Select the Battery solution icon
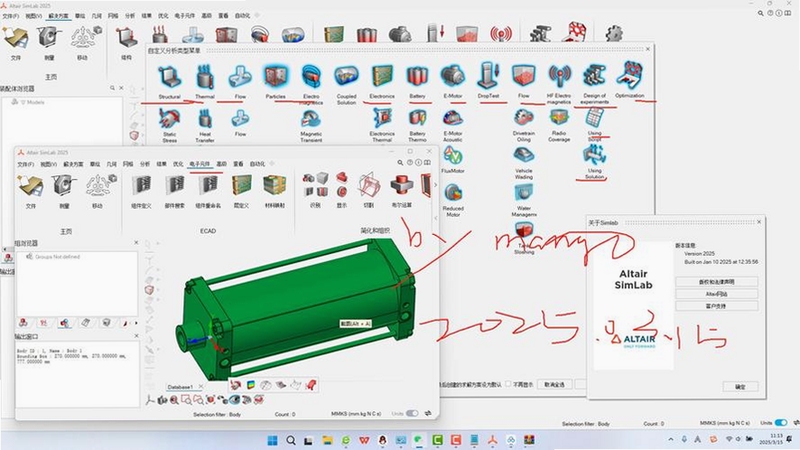Screen dimensions: 800x450 pos(417,77)
